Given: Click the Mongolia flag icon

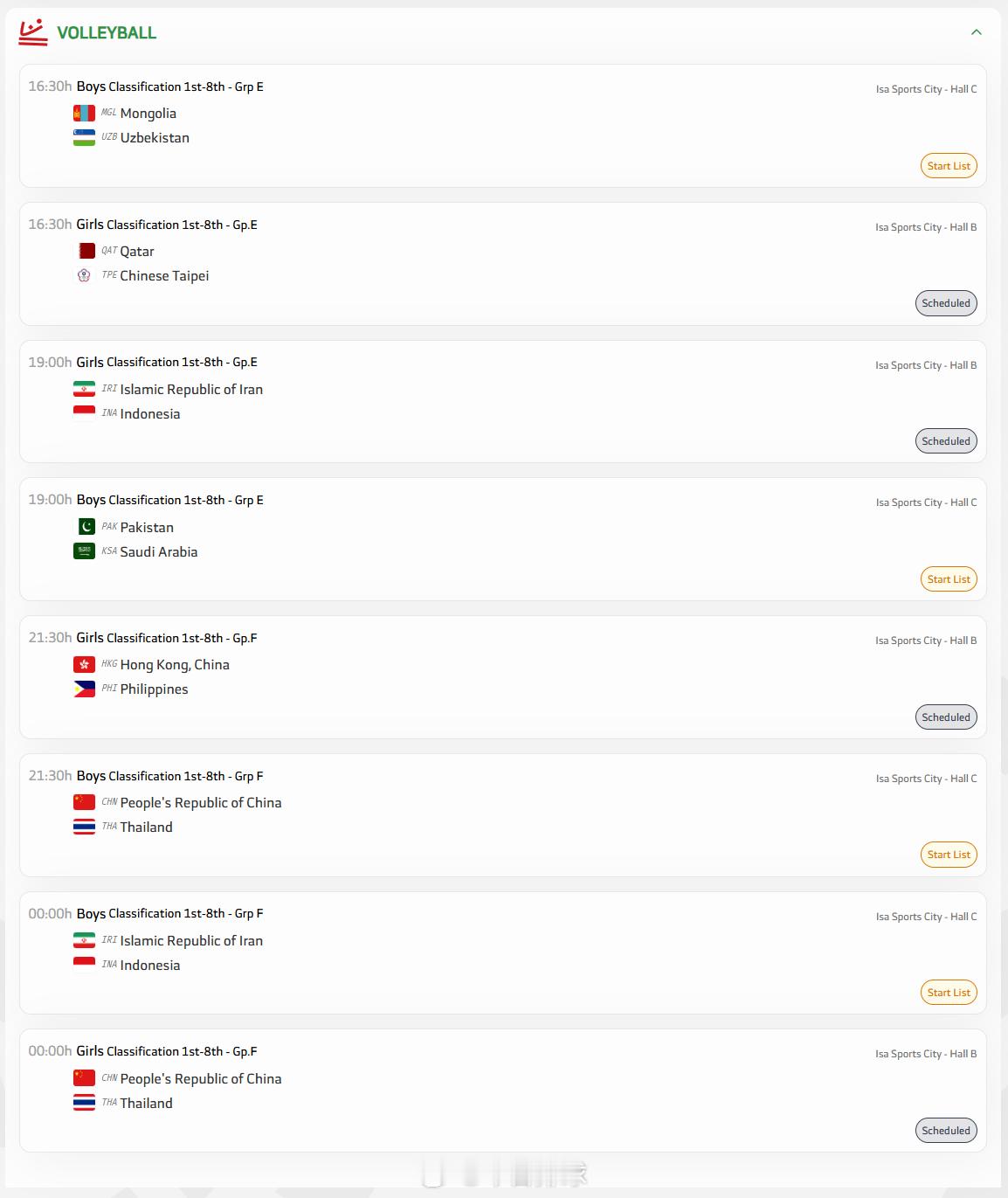Looking at the screenshot, I should click(84, 114).
